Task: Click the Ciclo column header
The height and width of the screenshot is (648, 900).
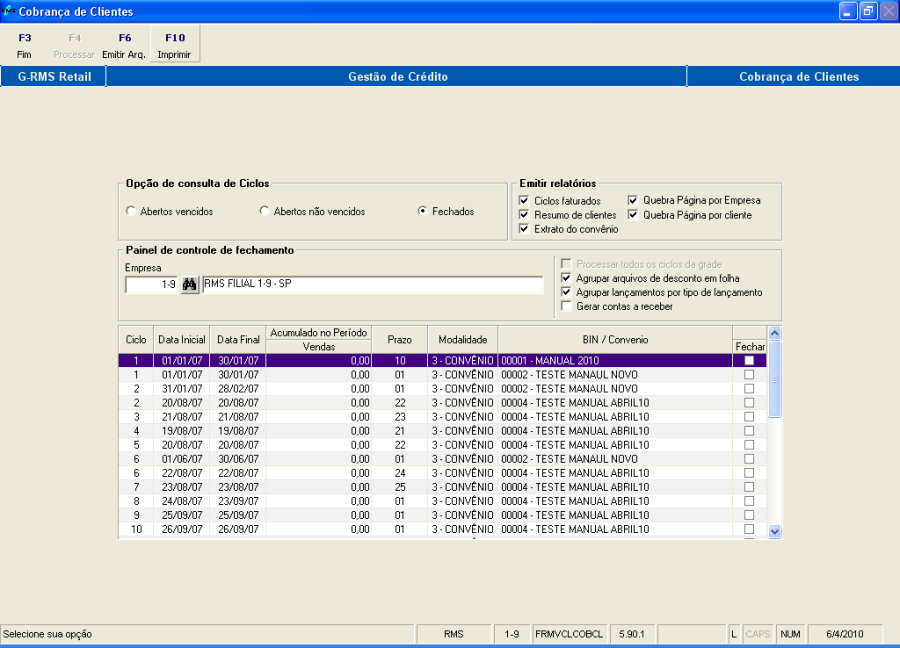Action: click(136, 340)
